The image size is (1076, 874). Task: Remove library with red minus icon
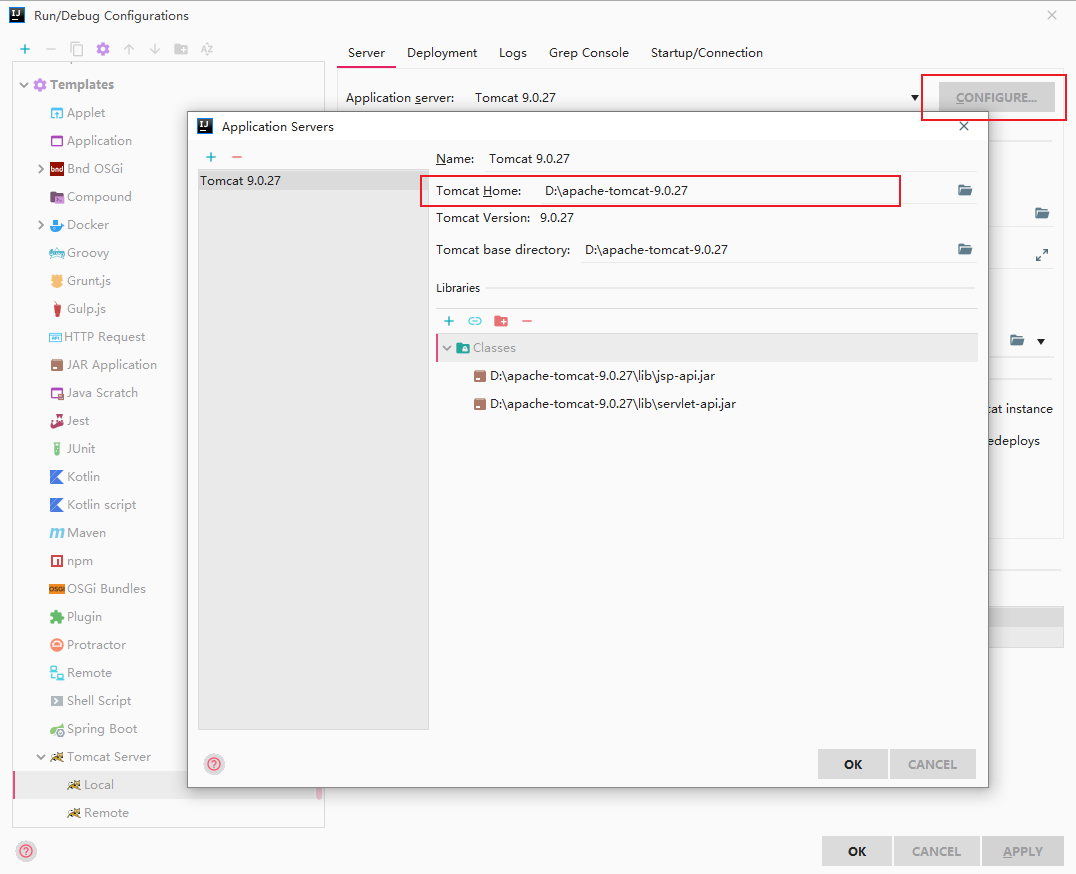tap(527, 321)
